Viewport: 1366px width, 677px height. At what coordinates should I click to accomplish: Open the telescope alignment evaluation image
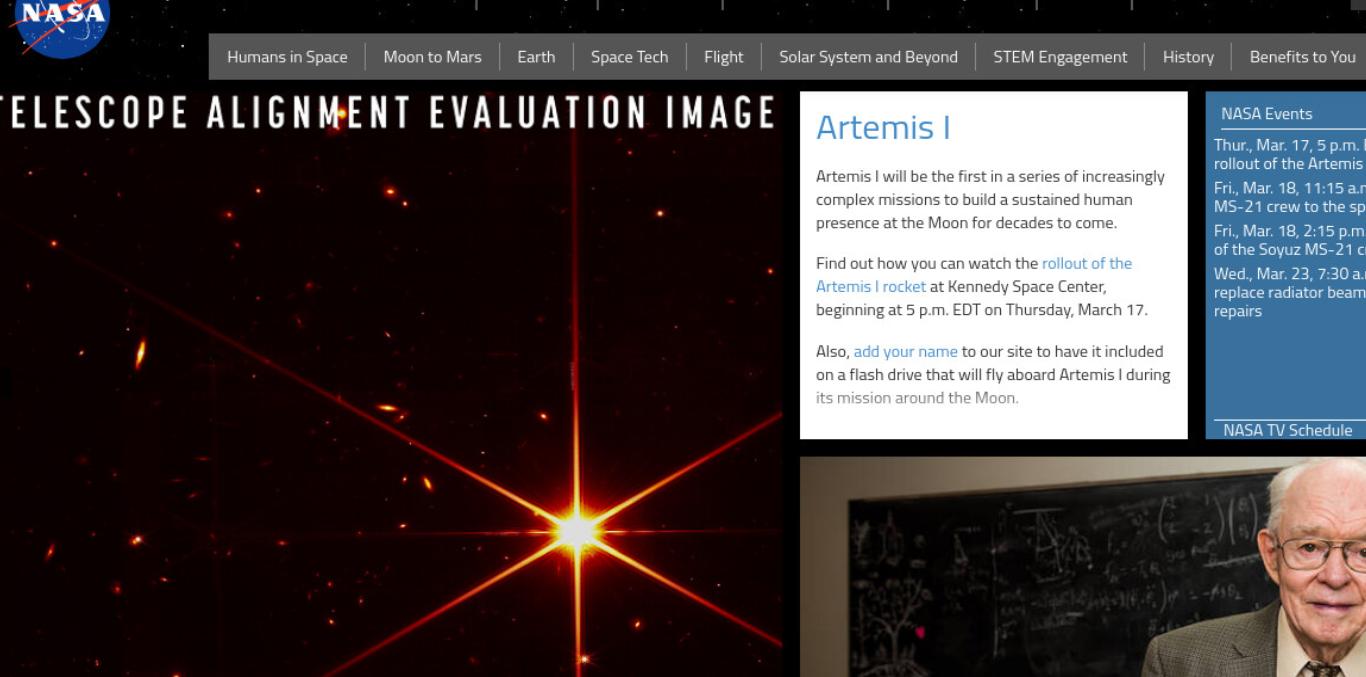pos(391,384)
